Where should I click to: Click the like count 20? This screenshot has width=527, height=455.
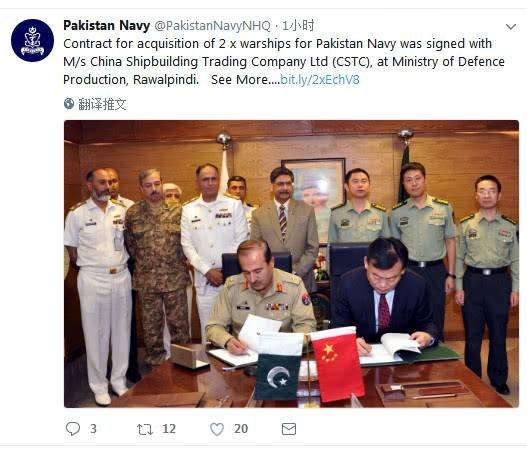click(241, 429)
